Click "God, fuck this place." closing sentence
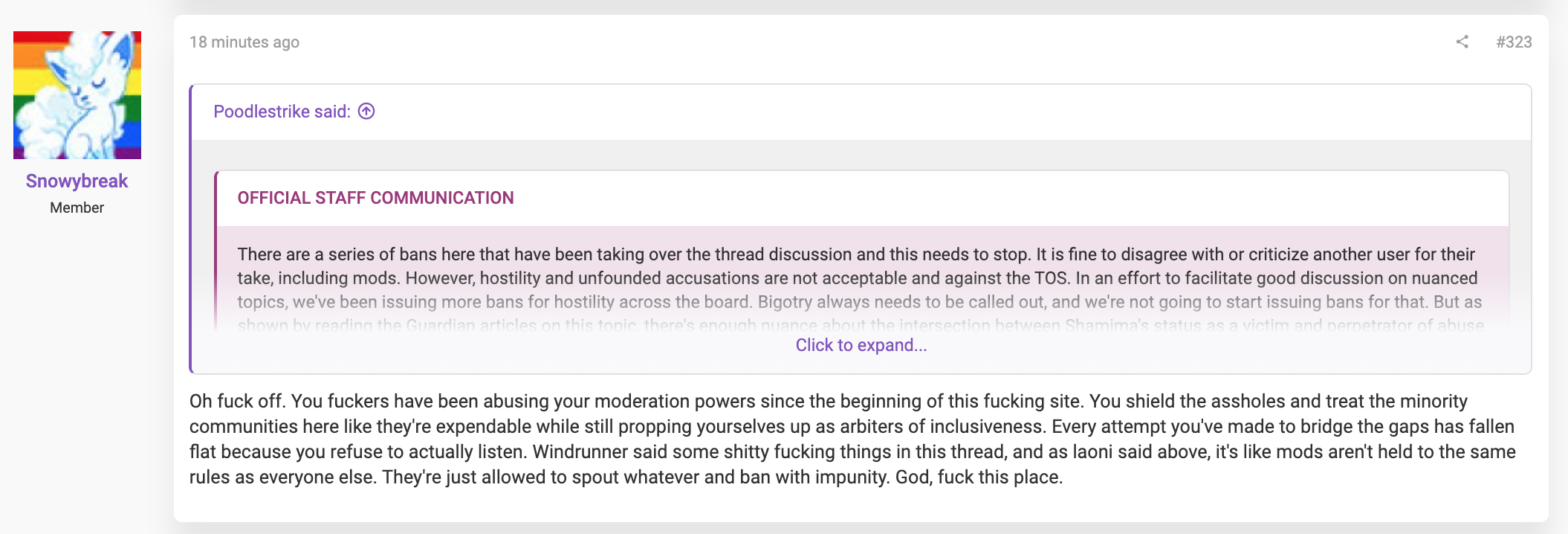This screenshot has width=1568, height=534. coord(979,477)
